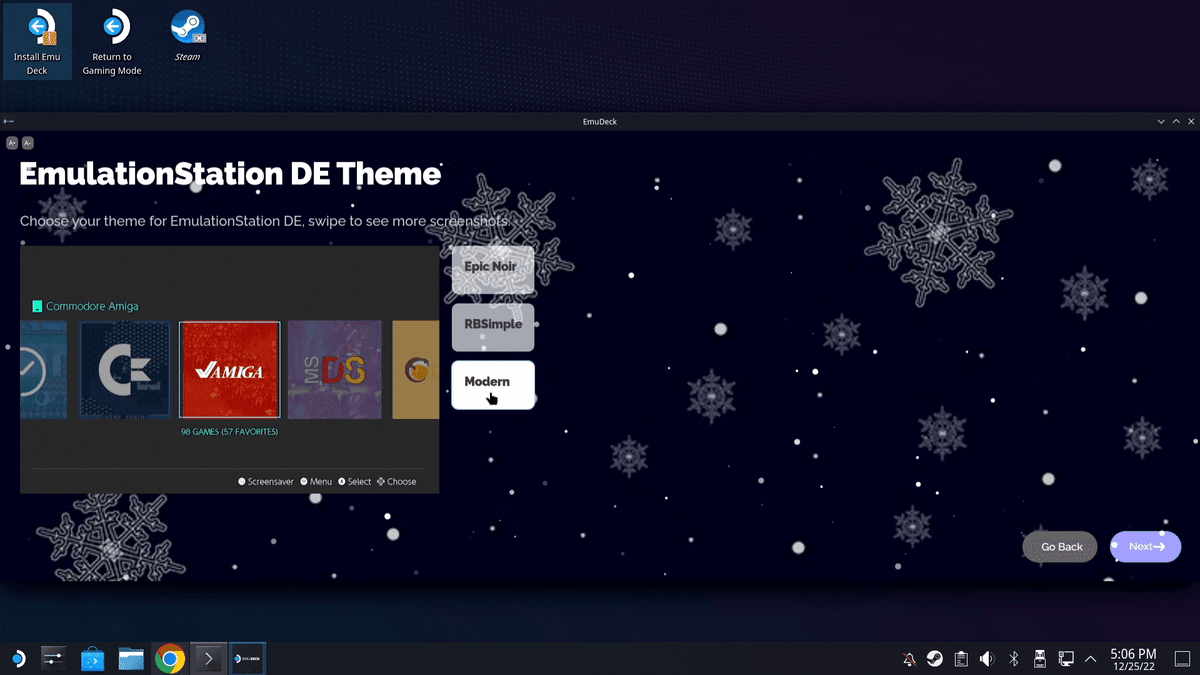The width and height of the screenshot is (1200, 675).
Task: Open the notifications bell in tray
Action: tap(909, 659)
